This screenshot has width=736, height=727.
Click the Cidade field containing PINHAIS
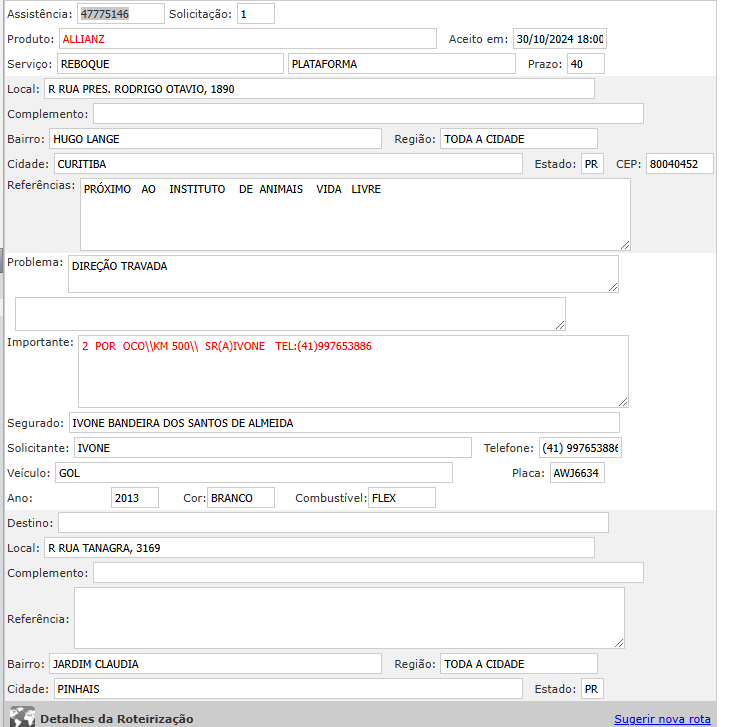(286, 689)
